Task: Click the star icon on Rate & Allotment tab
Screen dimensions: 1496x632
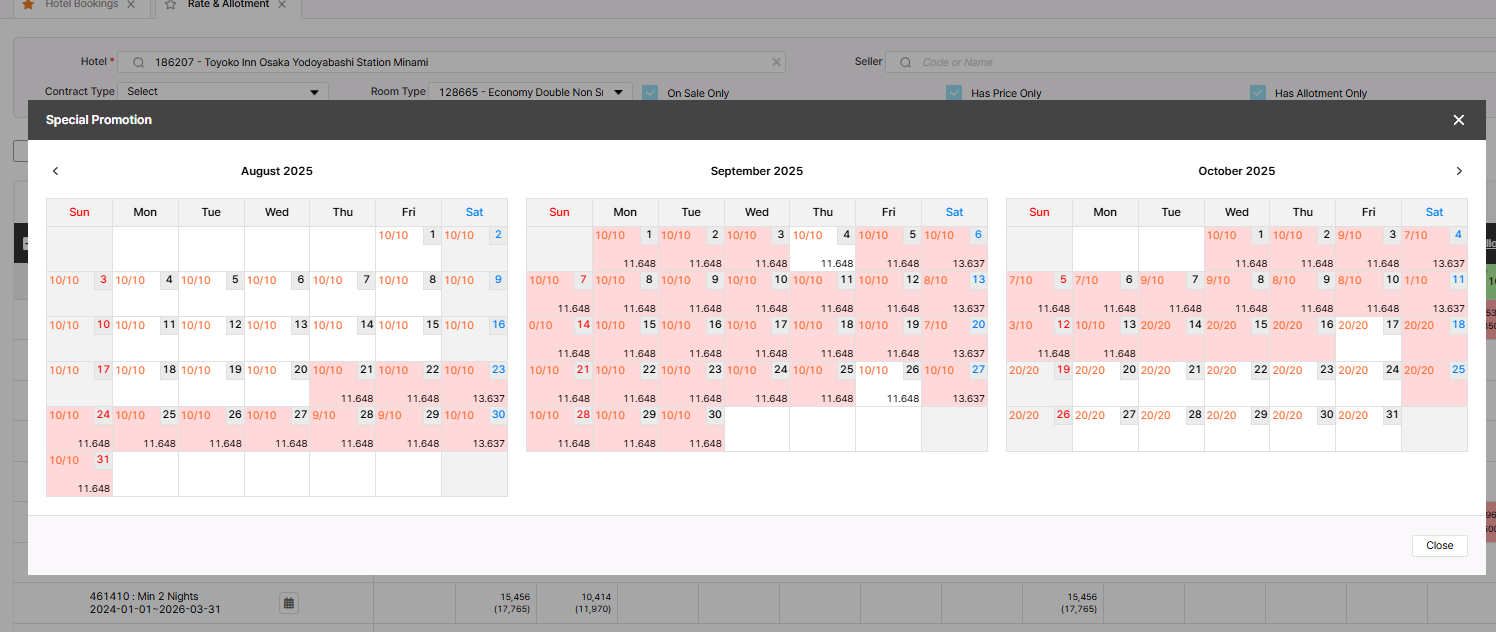Action: click(170, 5)
